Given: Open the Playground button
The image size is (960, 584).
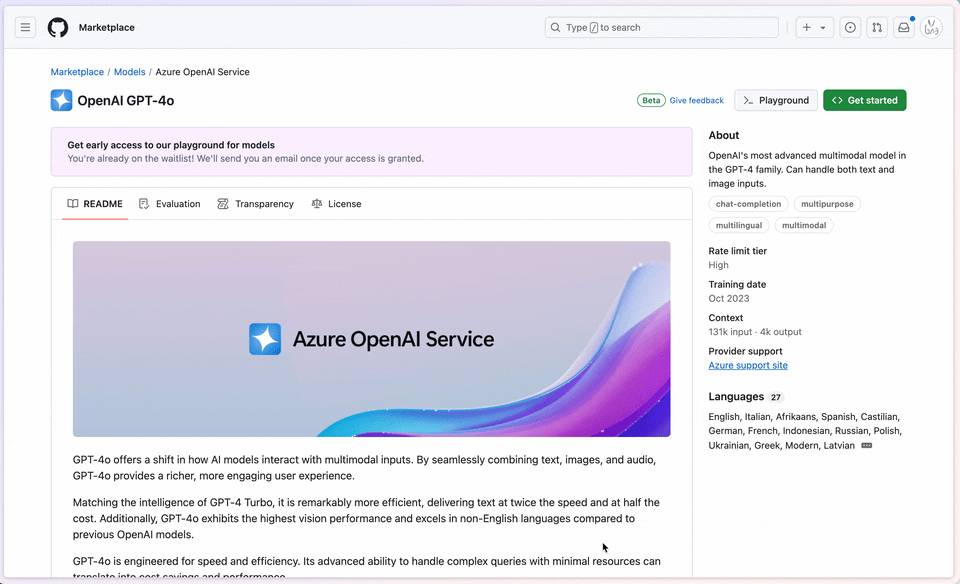Looking at the screenshot, I should (776, 100).
